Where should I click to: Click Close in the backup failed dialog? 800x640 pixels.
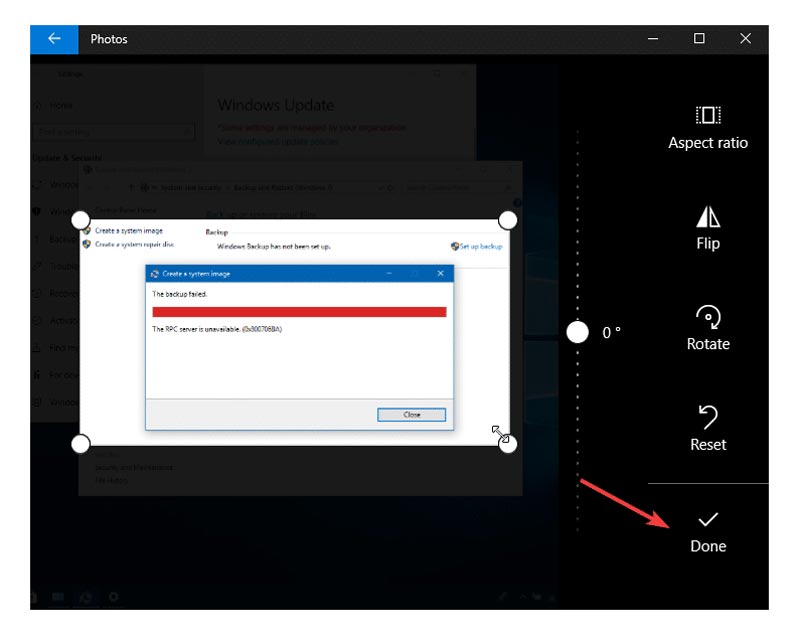coord(412,414)
